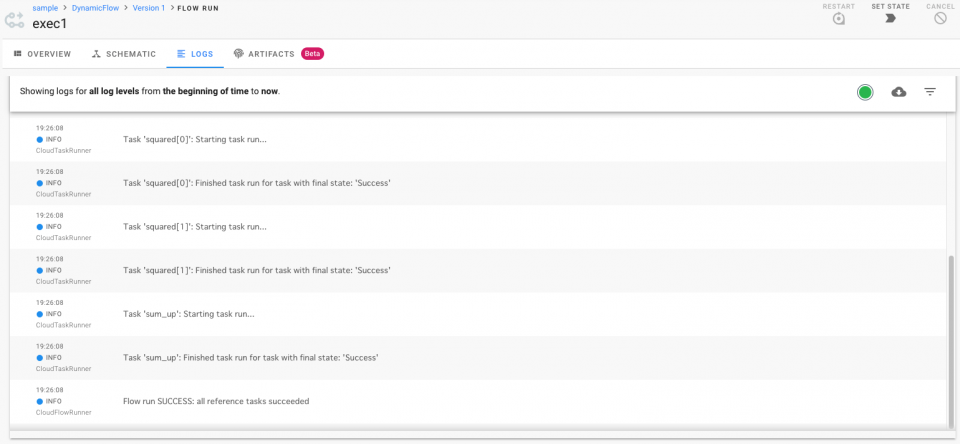Select the Logs tab
Screen dimensions: 960x444
pyautogui.click(x=195, y=54)
